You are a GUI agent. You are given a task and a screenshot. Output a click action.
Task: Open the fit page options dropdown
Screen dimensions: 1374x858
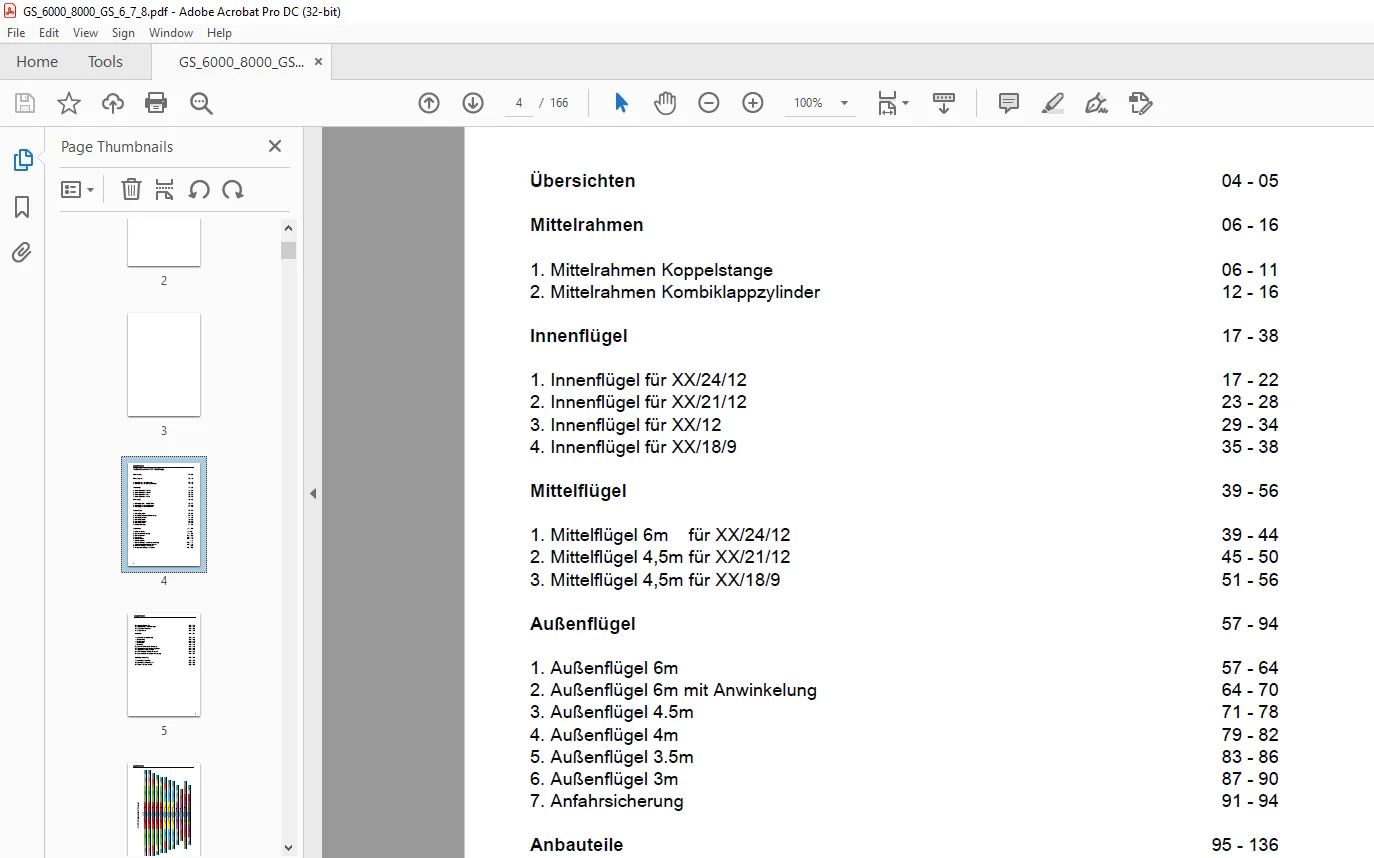point(893,103)
